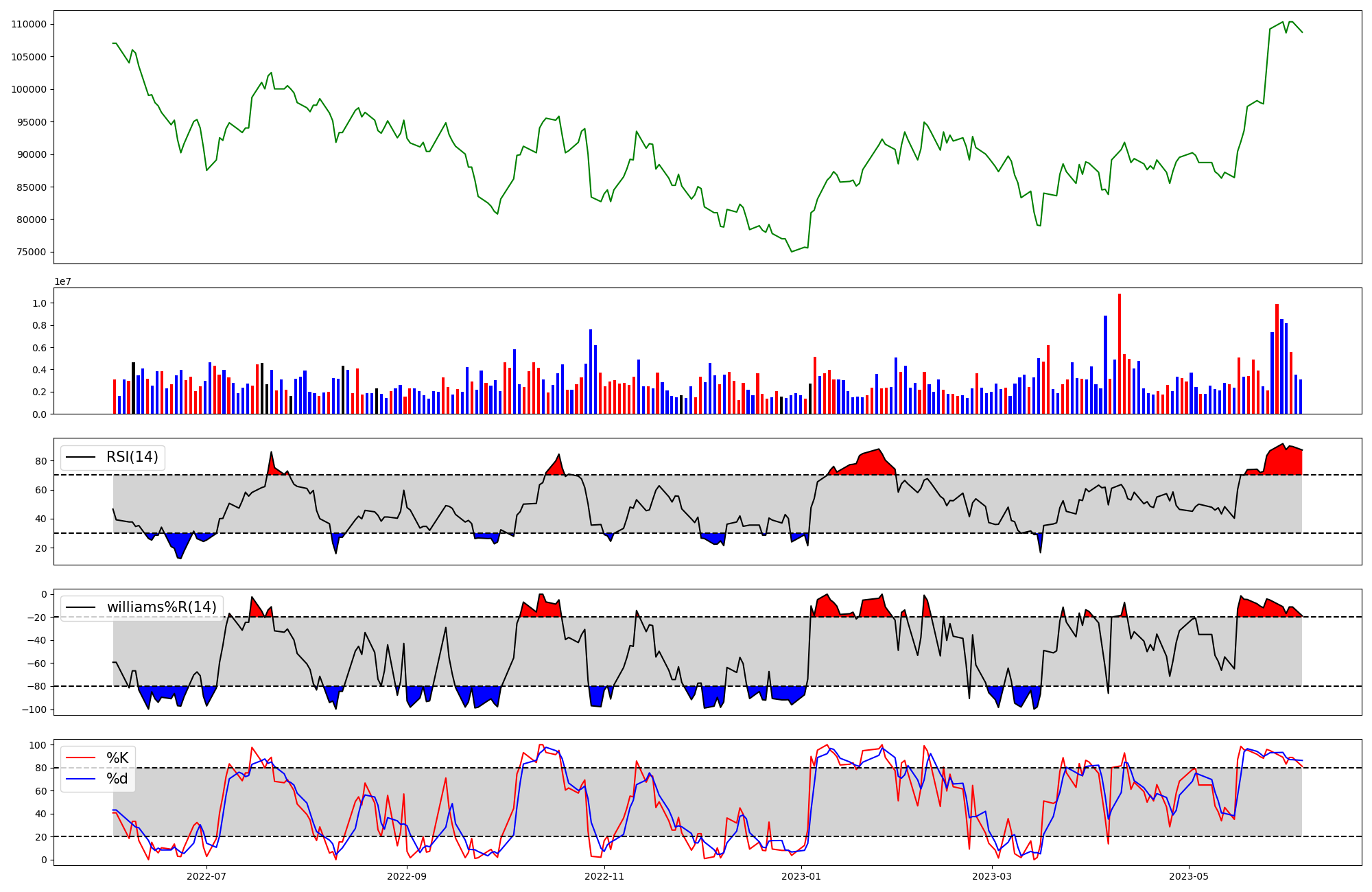Click the 2023-01 date label
The image size is (1372, 892).
coord(802,876)
